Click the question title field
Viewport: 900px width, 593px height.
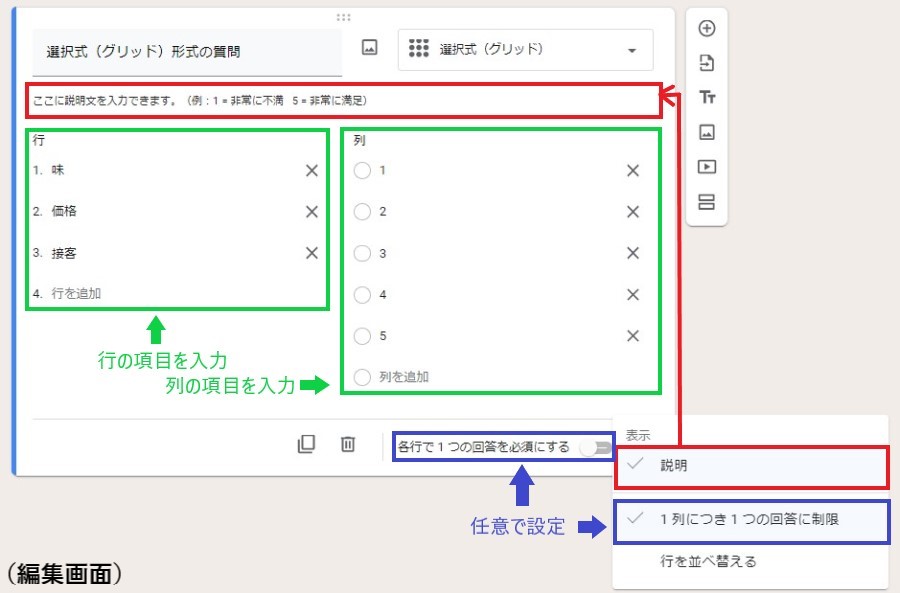tap(187, 51)
